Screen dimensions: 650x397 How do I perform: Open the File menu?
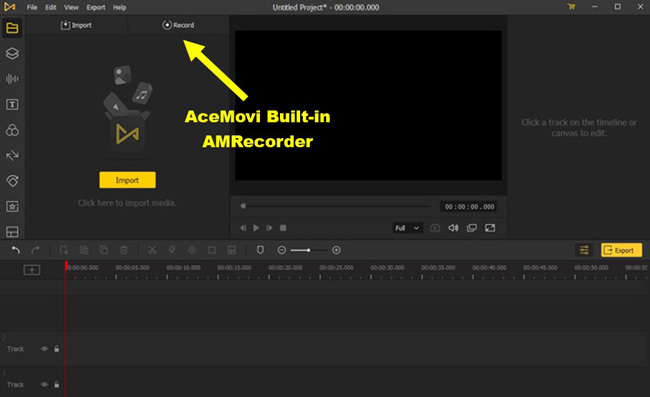(32, 7)
